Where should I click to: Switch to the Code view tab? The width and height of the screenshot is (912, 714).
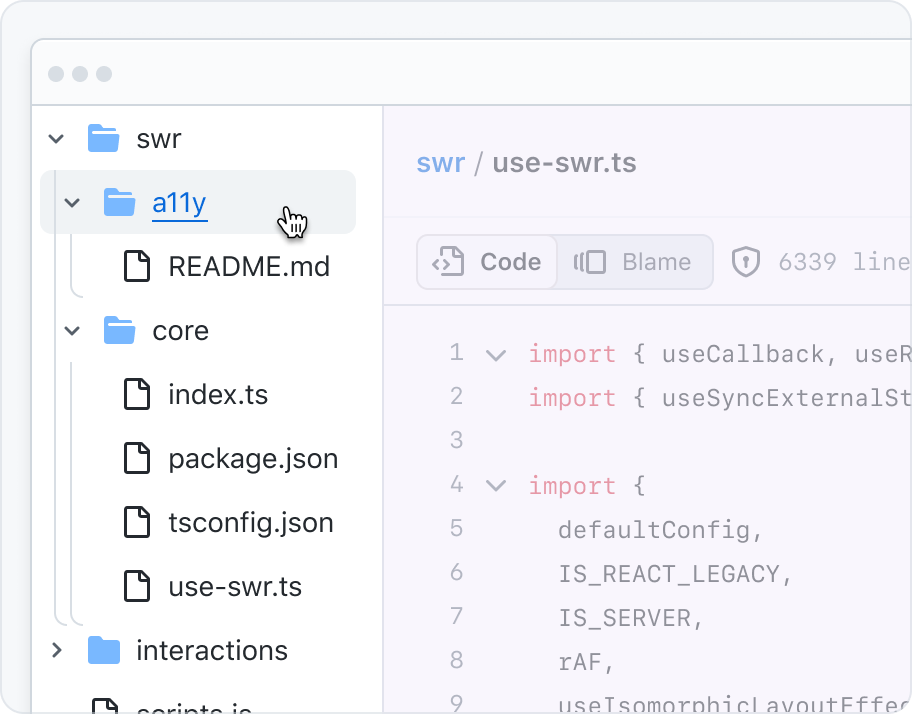pos(487,262)
